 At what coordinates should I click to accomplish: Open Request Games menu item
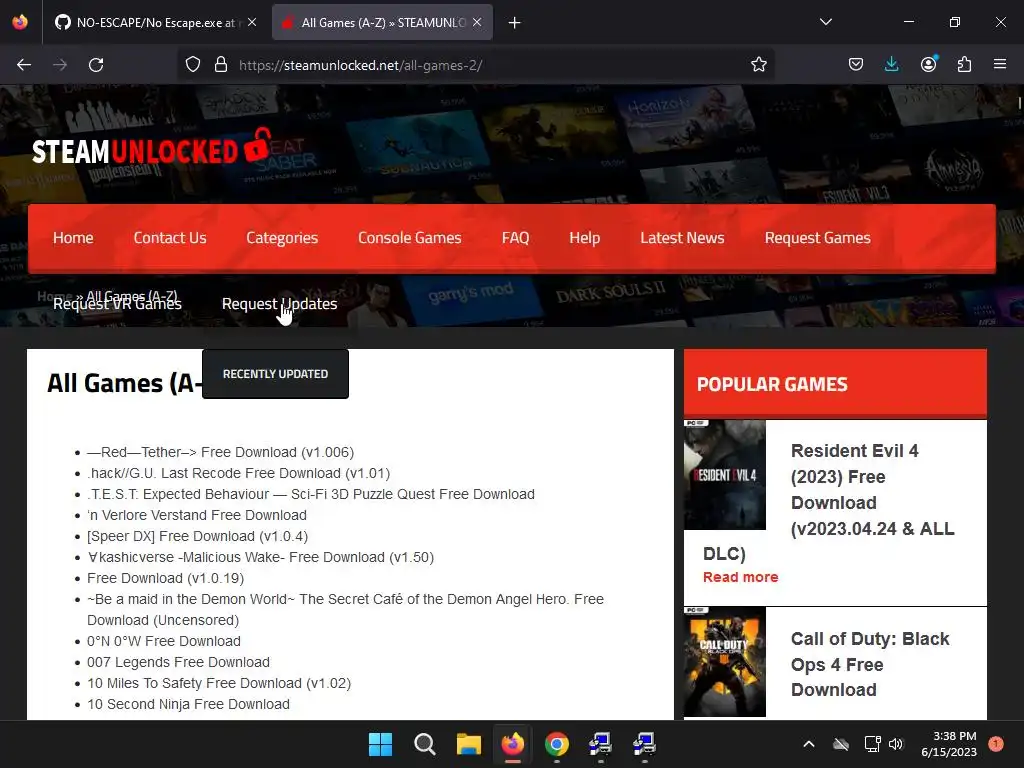(x=818, y=238)
